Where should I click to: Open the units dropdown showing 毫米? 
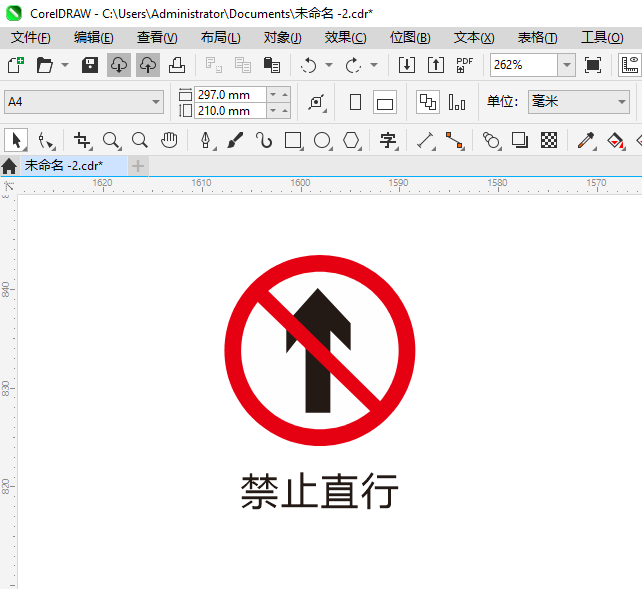pyautogui.click(x=579, y=102)
